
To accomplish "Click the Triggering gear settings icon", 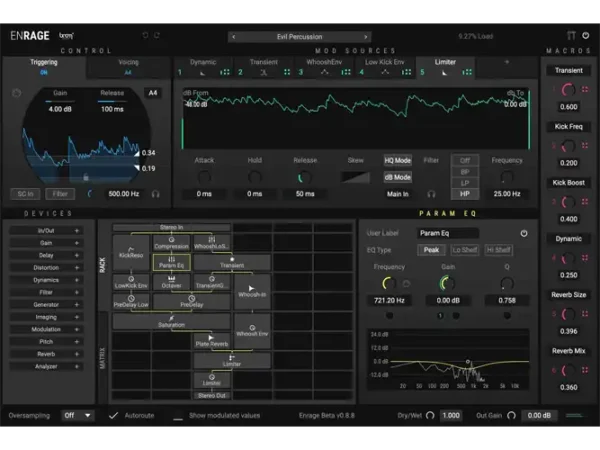I will click(x=16, y=93).
